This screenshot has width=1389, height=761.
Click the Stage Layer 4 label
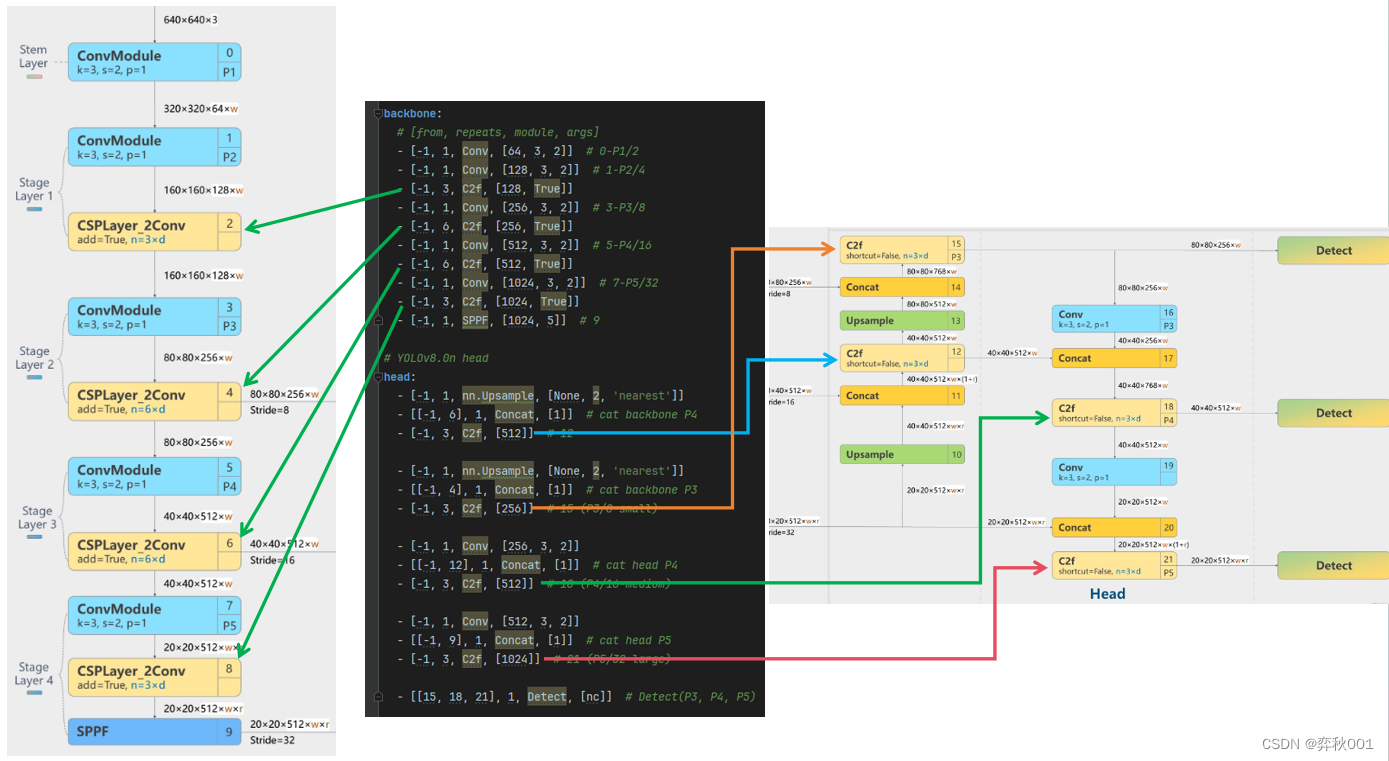34,674
